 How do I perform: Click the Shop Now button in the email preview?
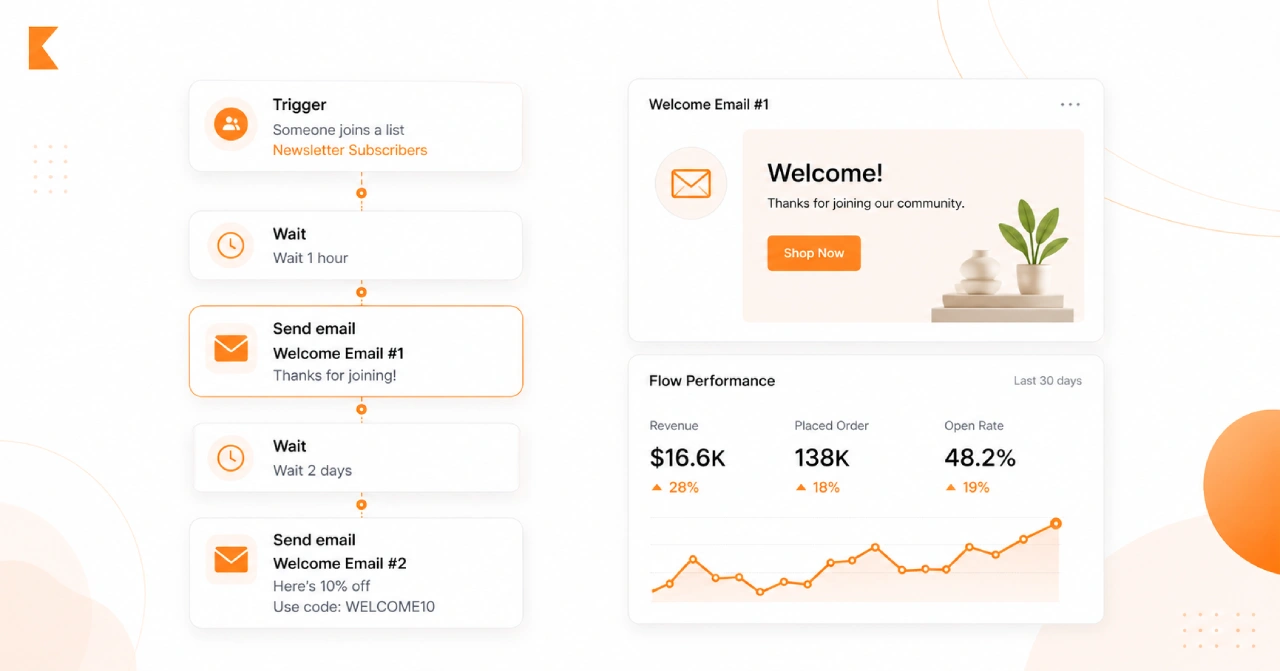click(x=813, y=253)
